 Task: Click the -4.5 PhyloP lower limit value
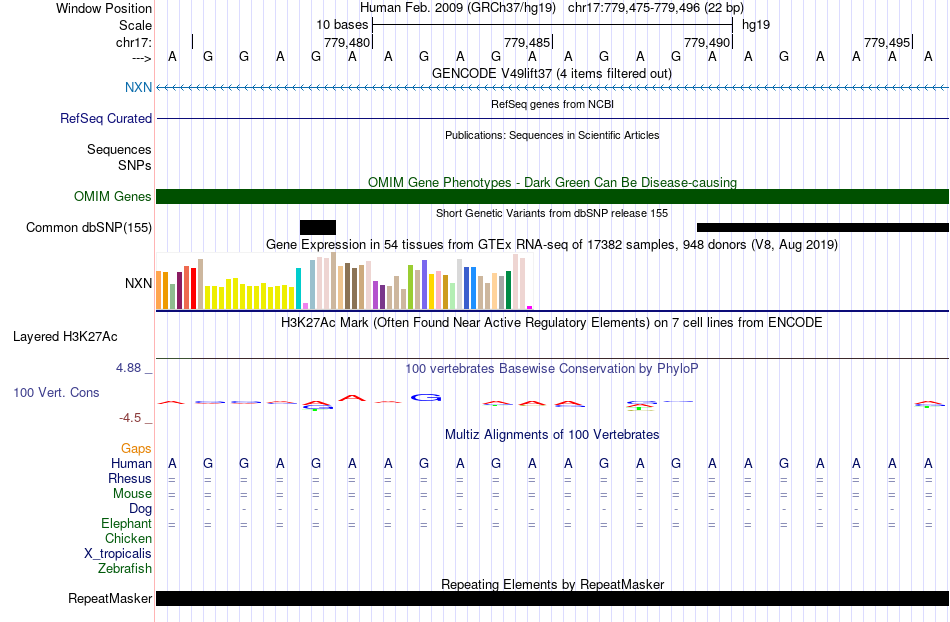tap(130, 417)
